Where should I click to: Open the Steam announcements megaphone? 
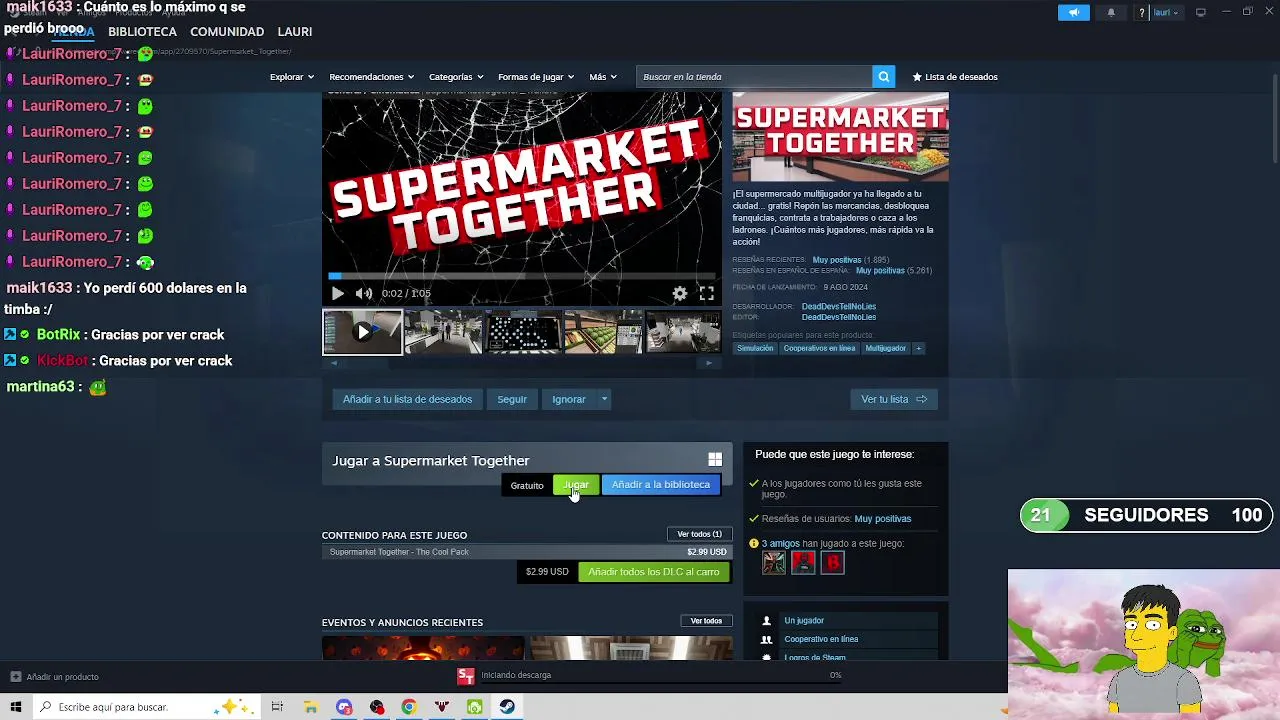point(1073,13)
